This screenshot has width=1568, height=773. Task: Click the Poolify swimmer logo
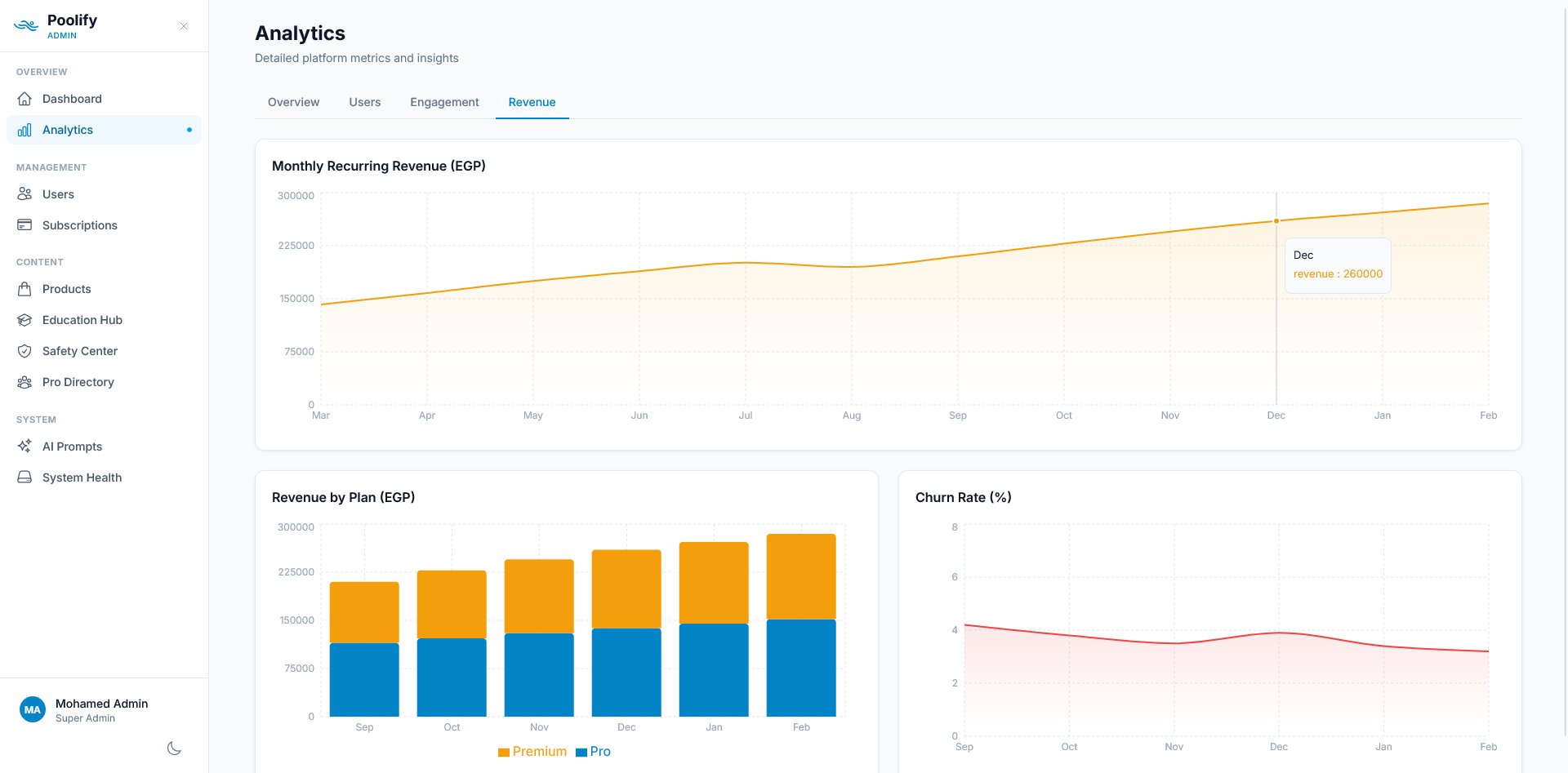24,24
